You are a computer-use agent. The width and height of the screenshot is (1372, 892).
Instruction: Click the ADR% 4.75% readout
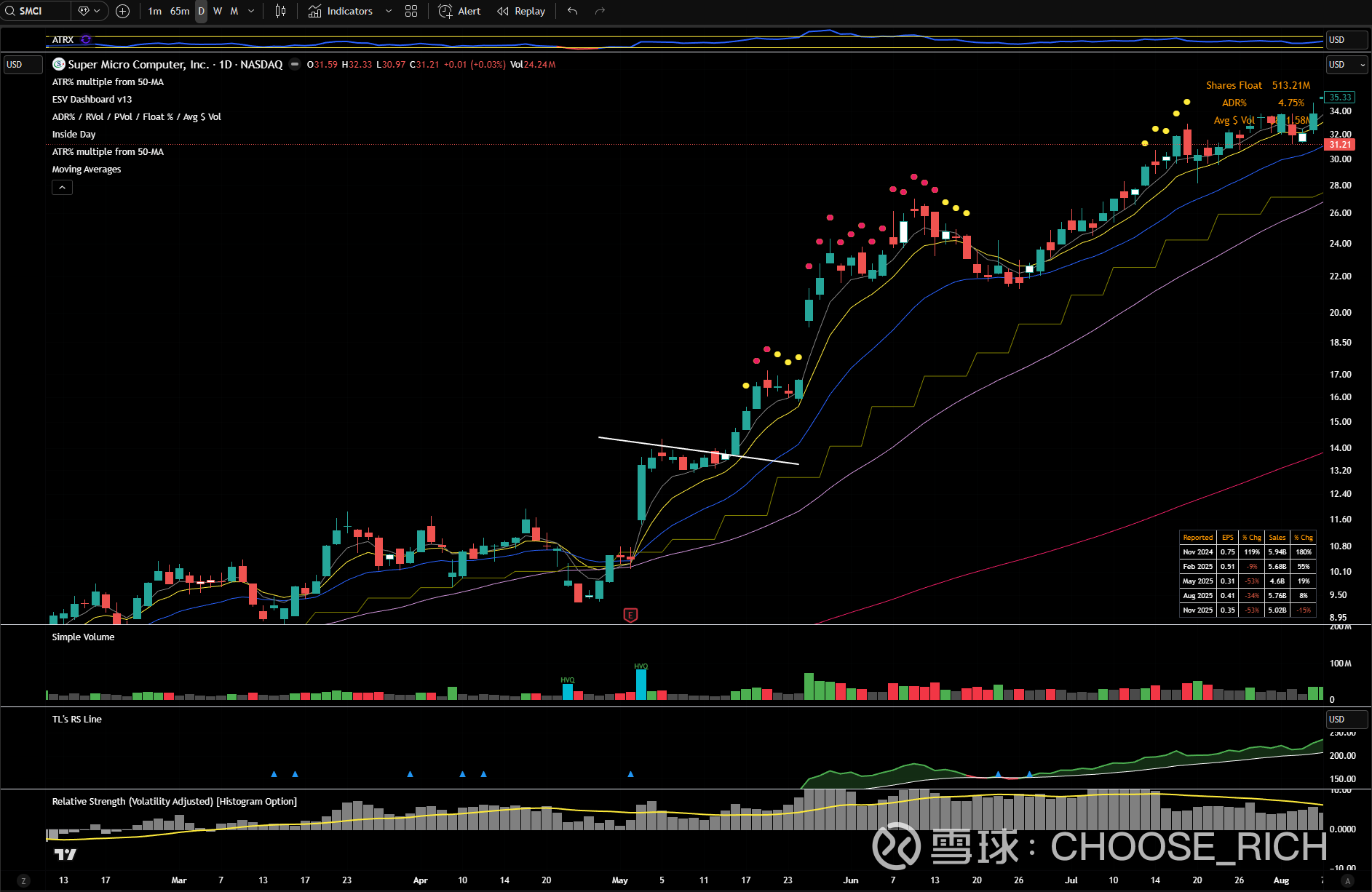point(1263,103)
